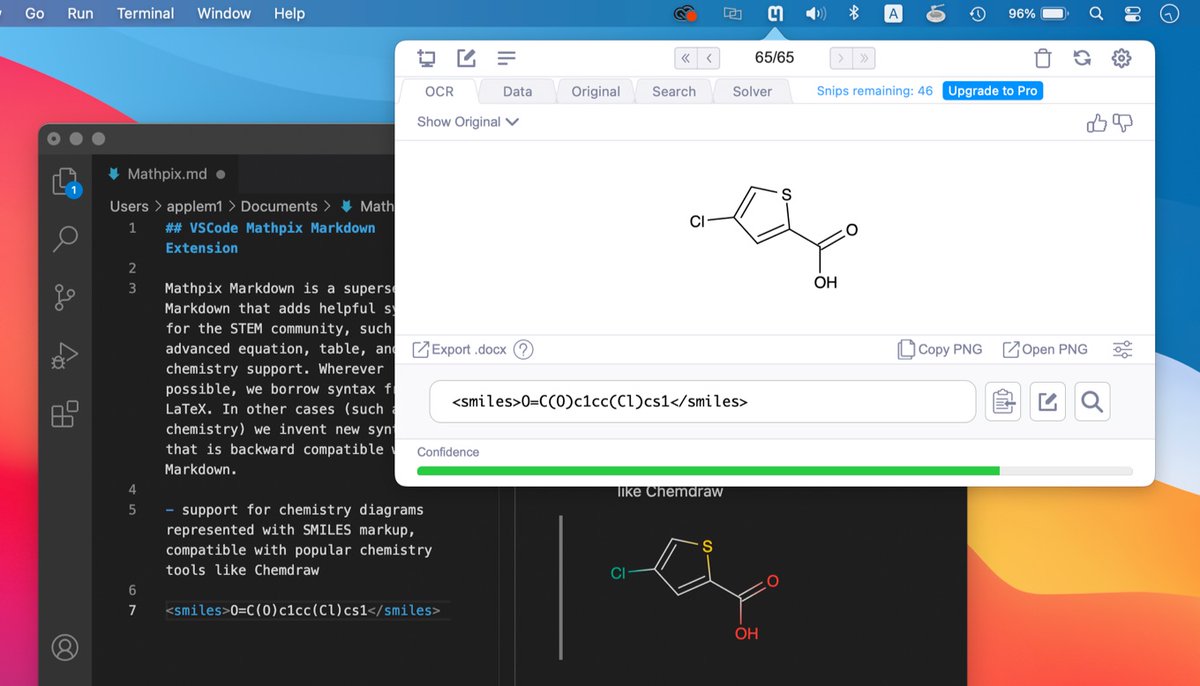Click the VSCode Mathpix Markdown heading line
Viewport: 1200px width, 686px height.
coord(270,238)
